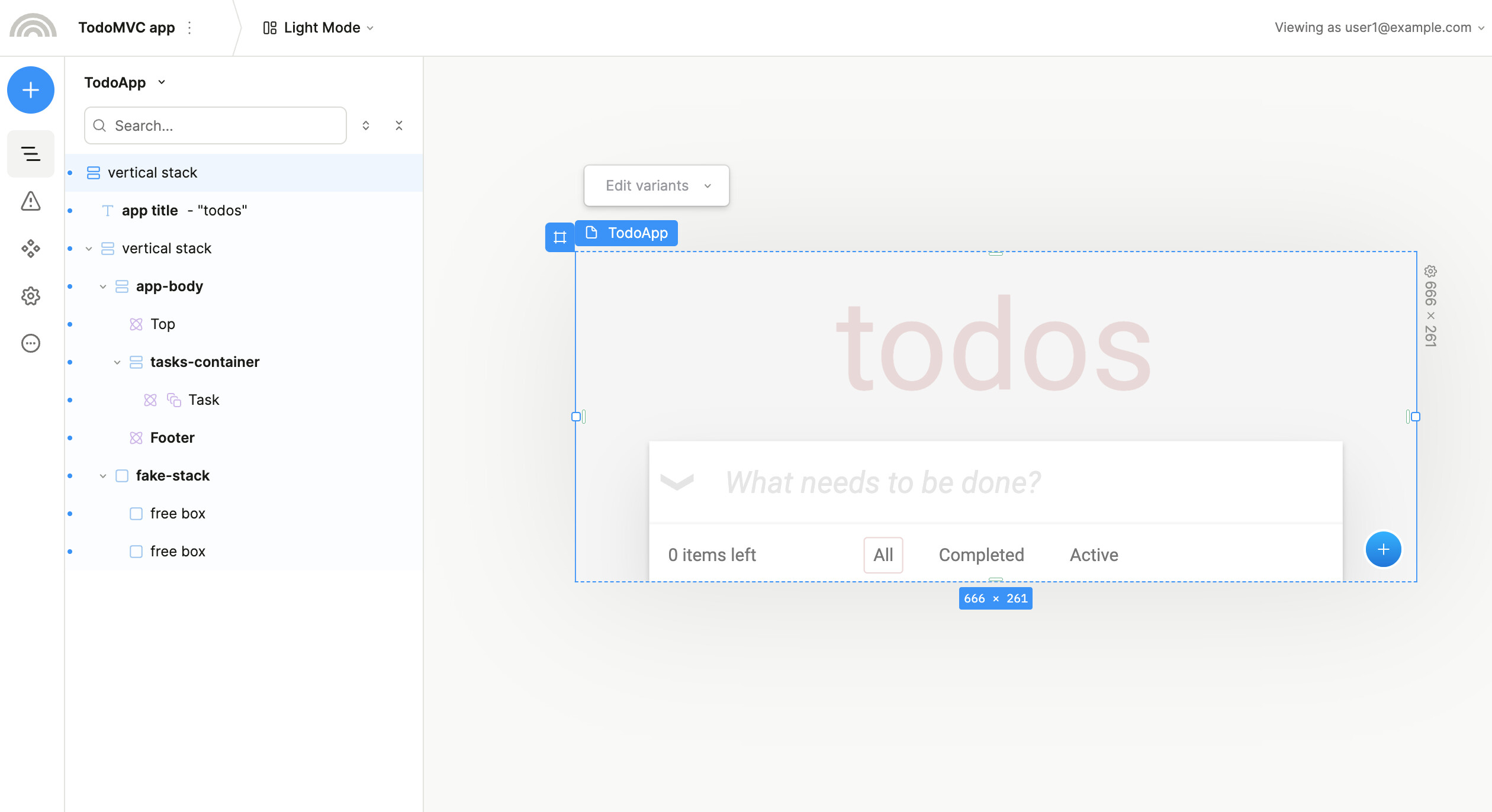Open the components diamond icon panel
This screenshot has width=1492, height=812.
pyautogui.click(x=31, y=249)
